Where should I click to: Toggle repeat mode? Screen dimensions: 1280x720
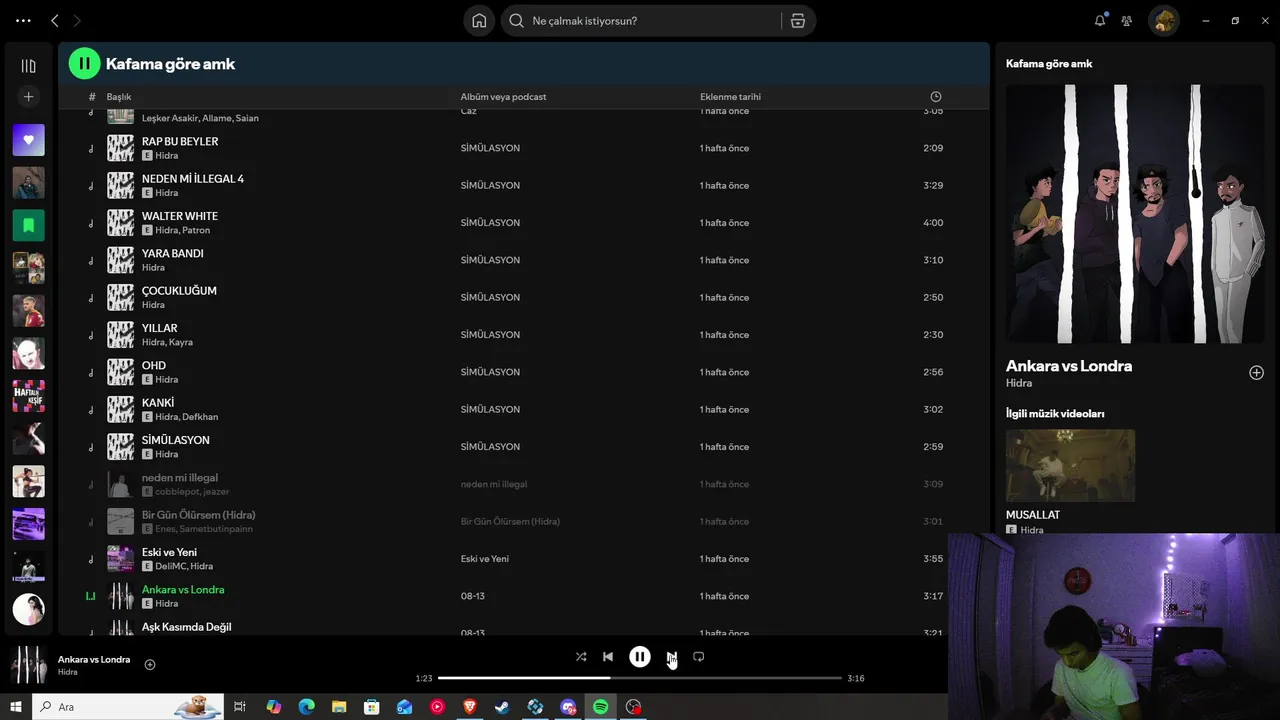click(x=699, y=657)
